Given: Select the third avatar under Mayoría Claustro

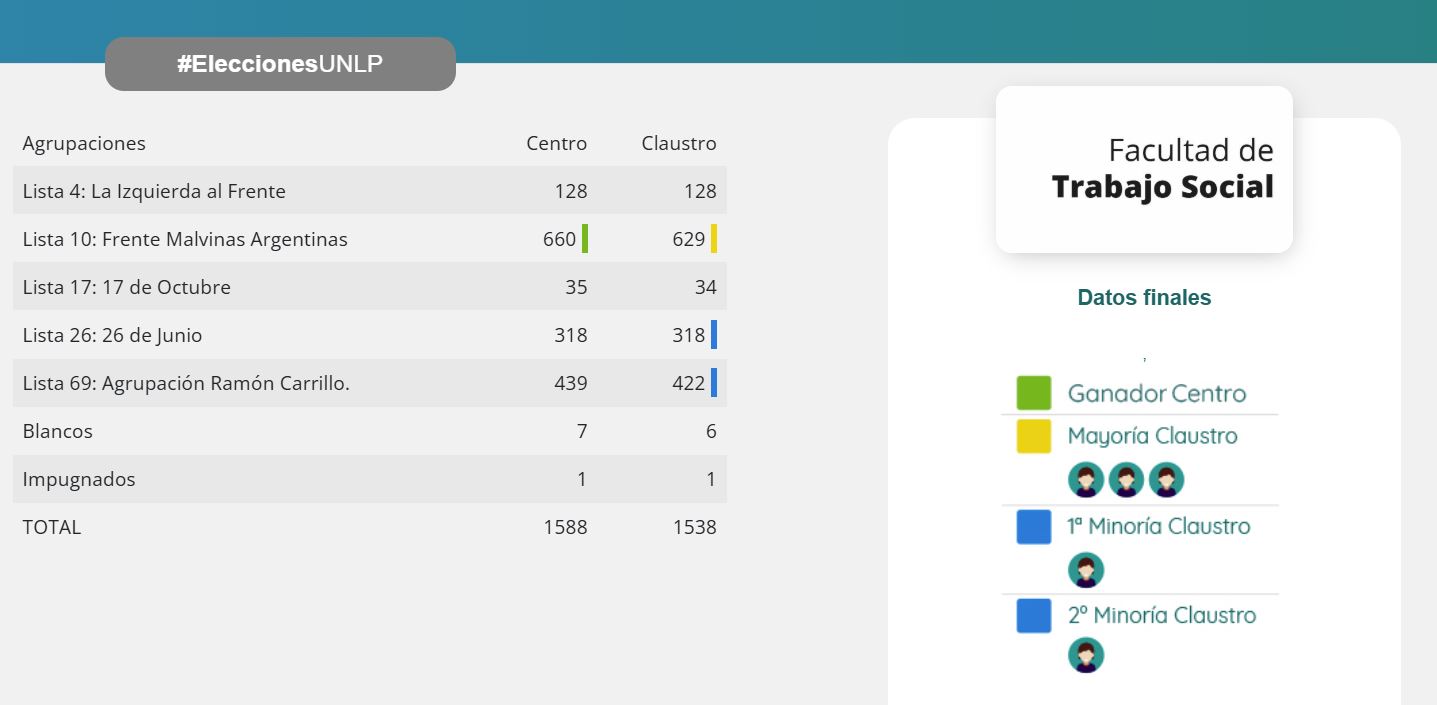Looking at the screenshot, I should pos(1166,480).
